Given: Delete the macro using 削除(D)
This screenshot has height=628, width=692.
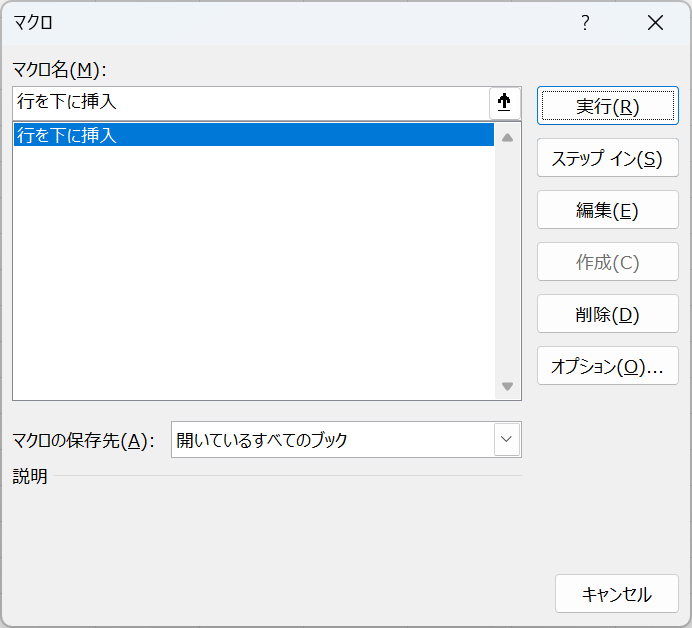Looking at the screenshot, I should (607, 314).
